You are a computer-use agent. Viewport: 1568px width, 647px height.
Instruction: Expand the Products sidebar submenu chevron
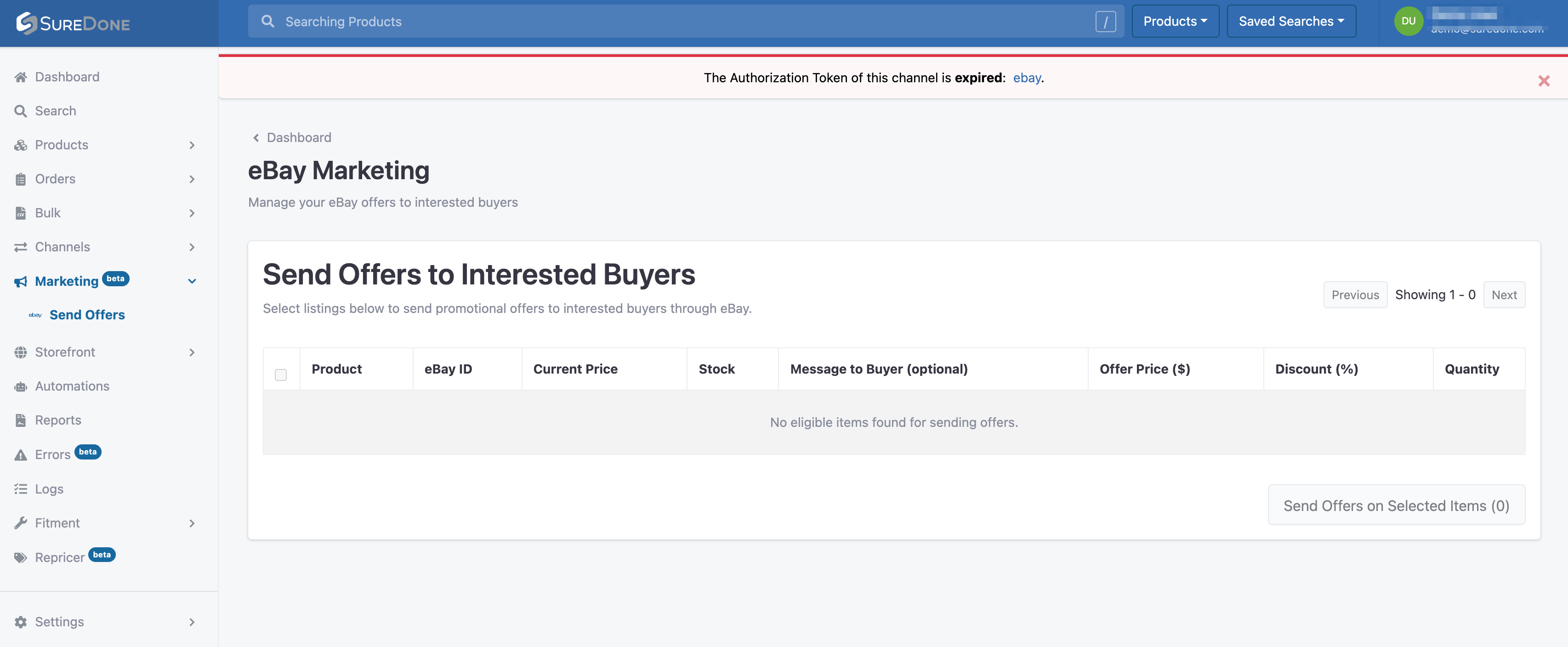coord(192,146)
